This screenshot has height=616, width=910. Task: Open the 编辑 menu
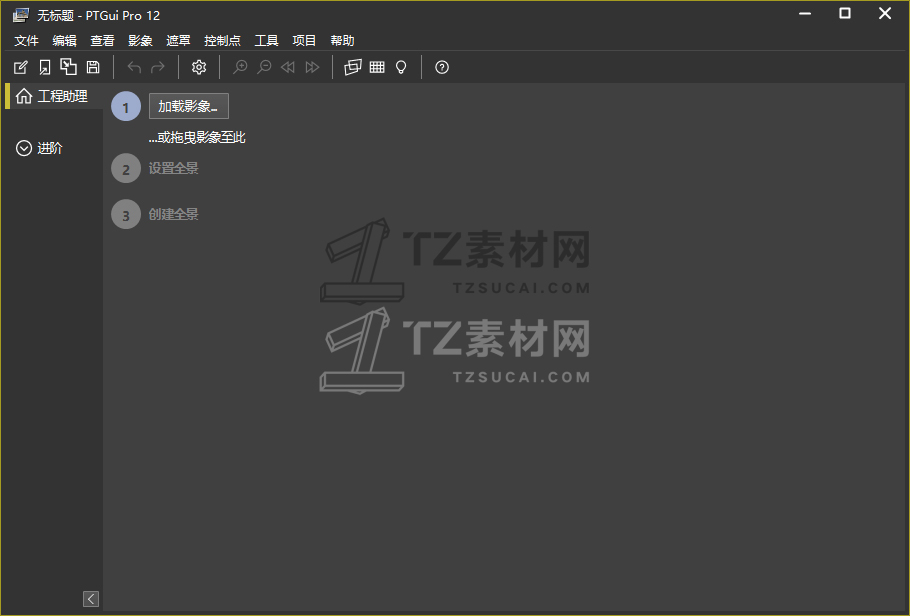(x=64, y=41)
